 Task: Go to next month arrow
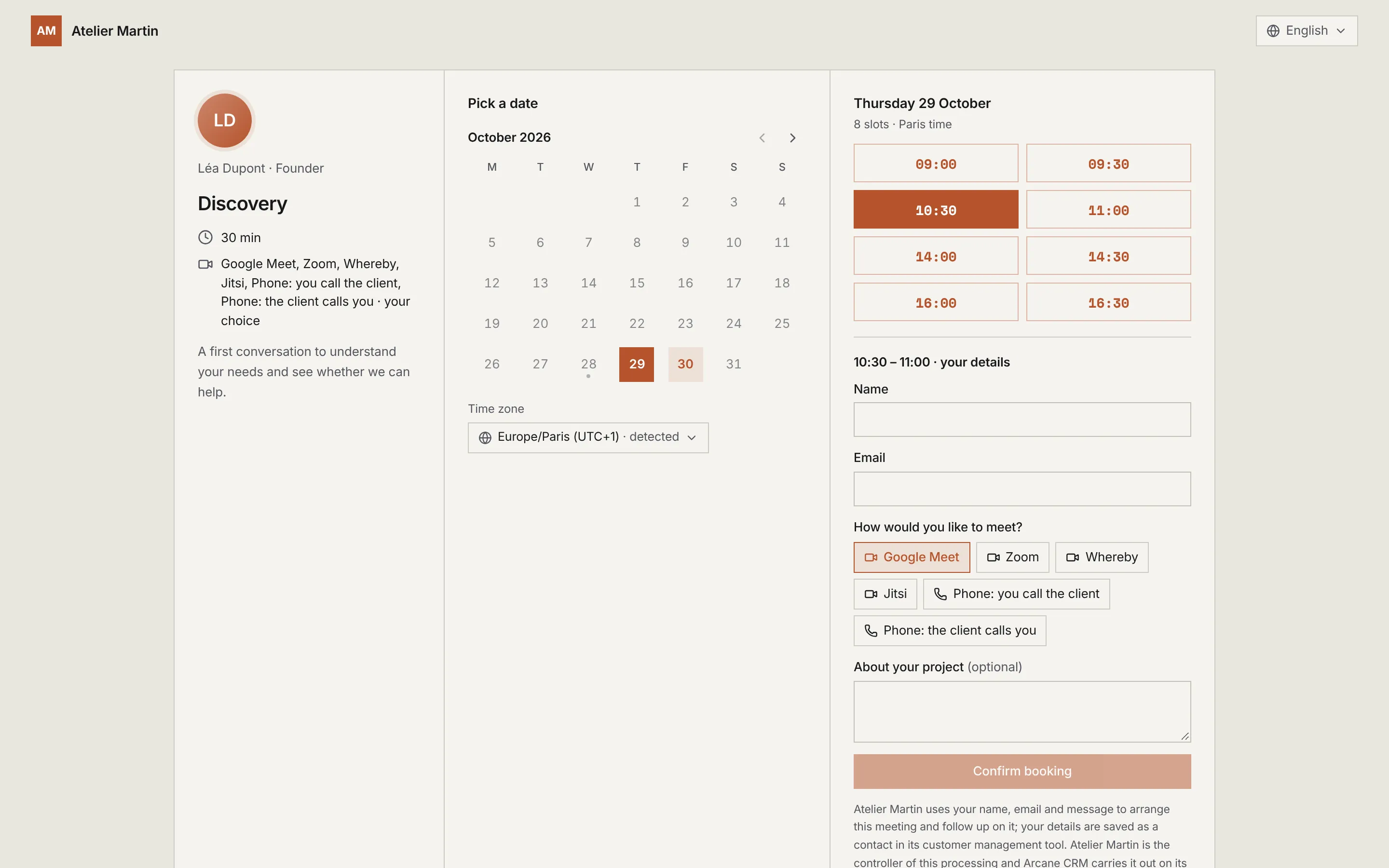click(793, 138)
